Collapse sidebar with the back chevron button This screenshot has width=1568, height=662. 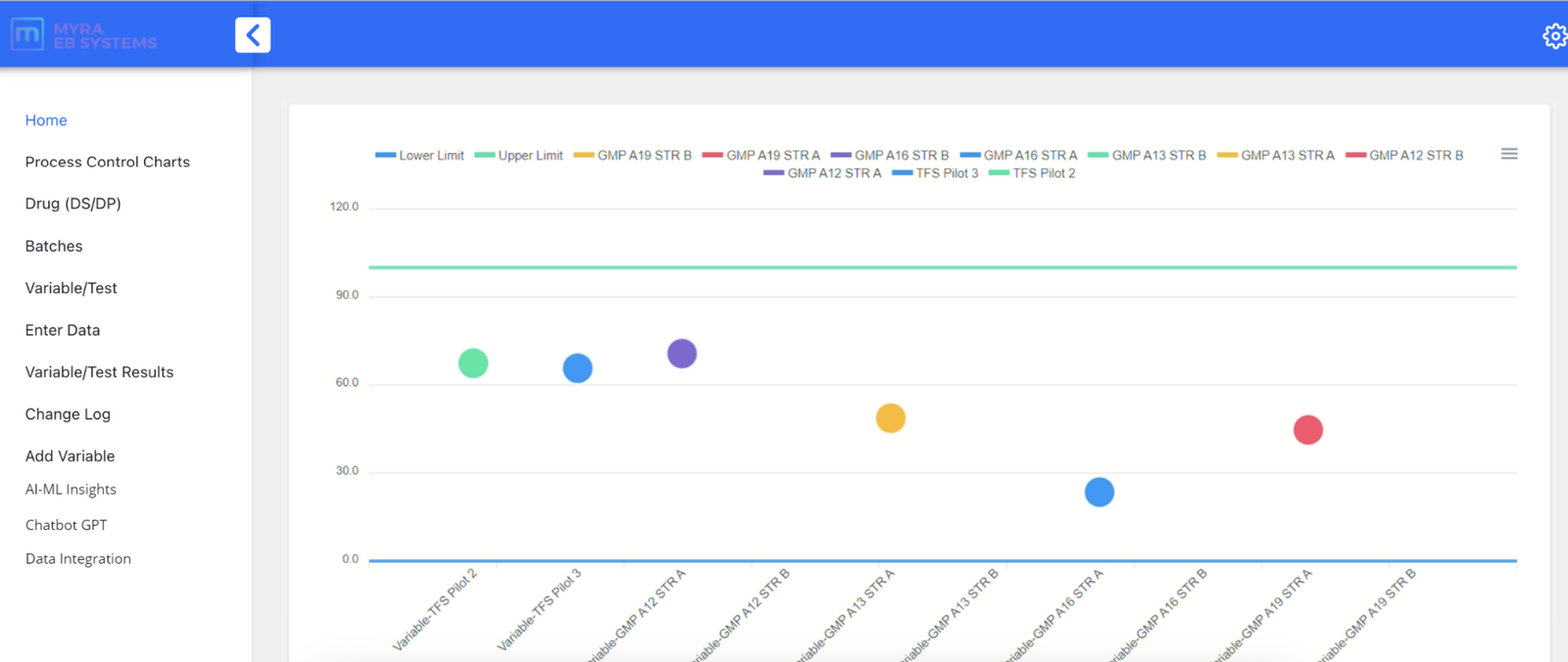pyautogui.click(x=253, y=35)
